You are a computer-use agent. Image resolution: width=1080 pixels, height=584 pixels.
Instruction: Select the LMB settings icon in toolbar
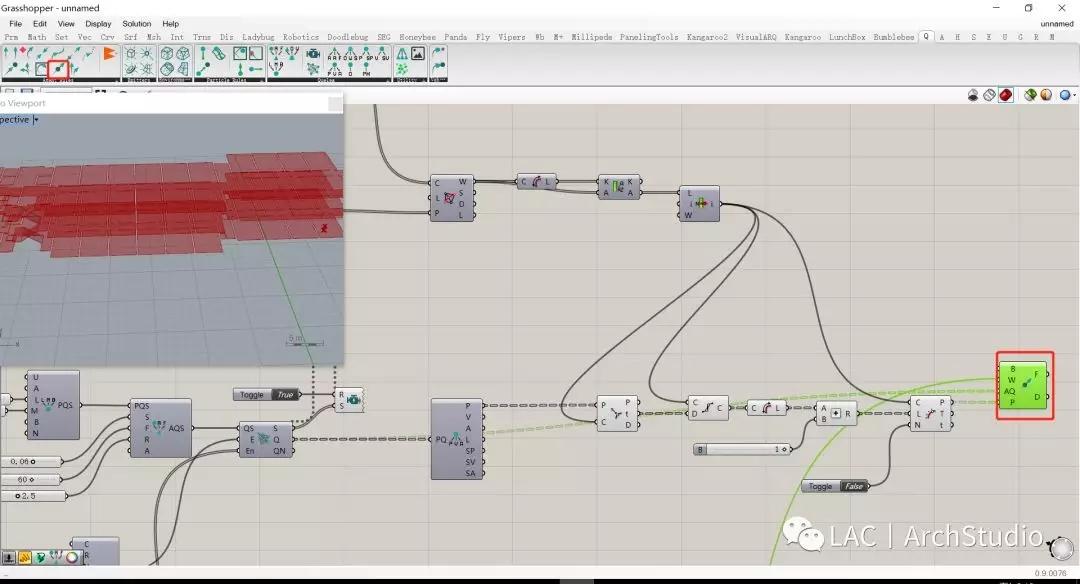point(276,68)
